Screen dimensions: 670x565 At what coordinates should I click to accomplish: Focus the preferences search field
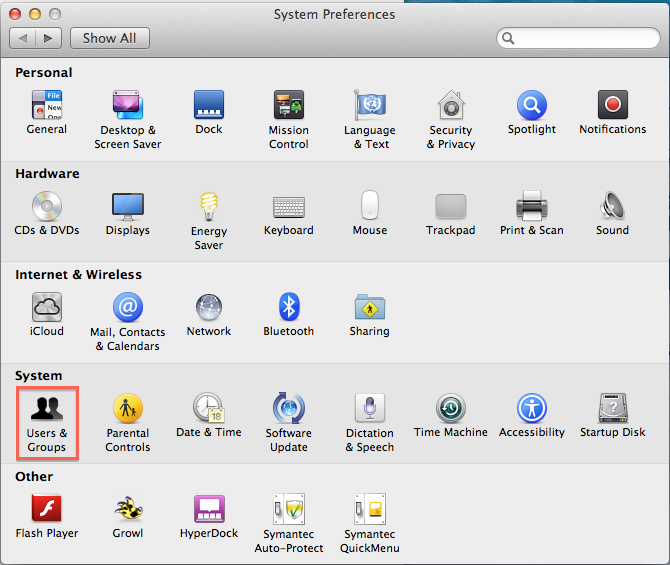[578, 38]
